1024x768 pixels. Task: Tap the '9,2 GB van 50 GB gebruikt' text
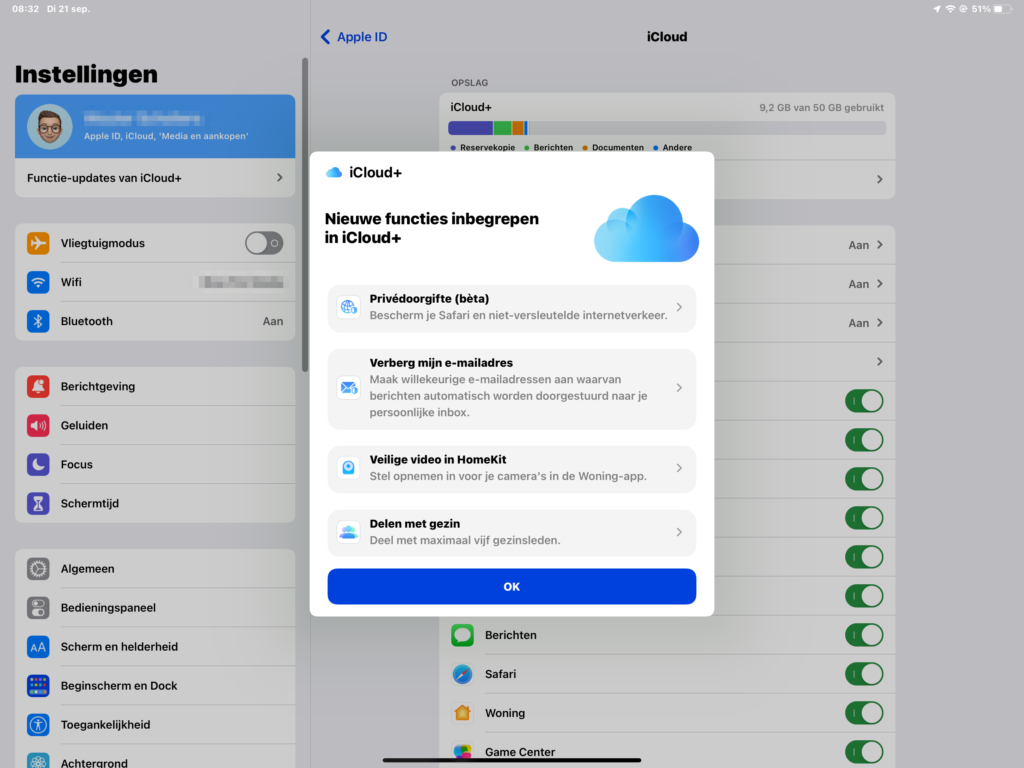(x=821, y=108)
